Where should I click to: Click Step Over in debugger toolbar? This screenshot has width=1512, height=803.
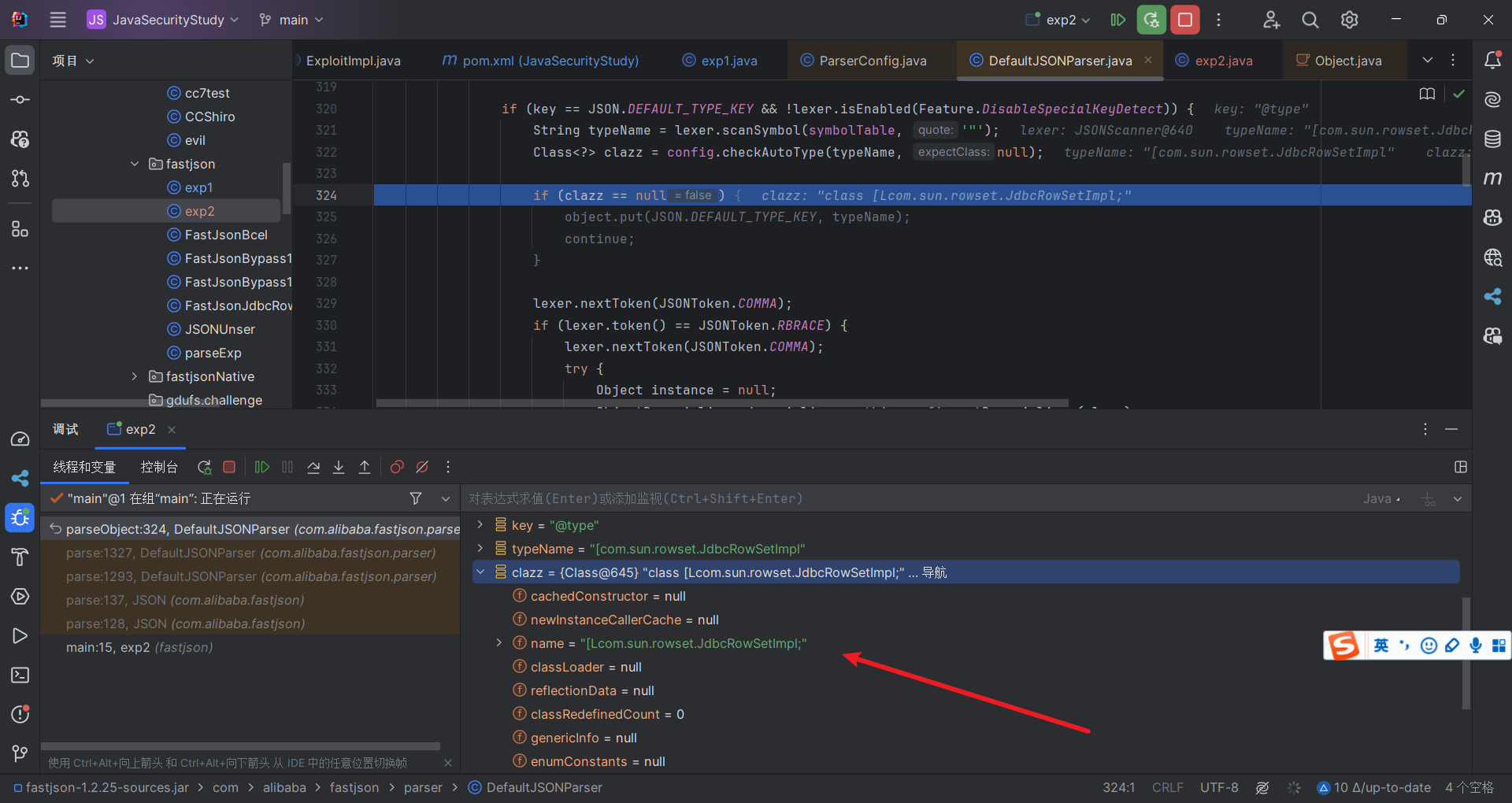[x=313, y=467]
